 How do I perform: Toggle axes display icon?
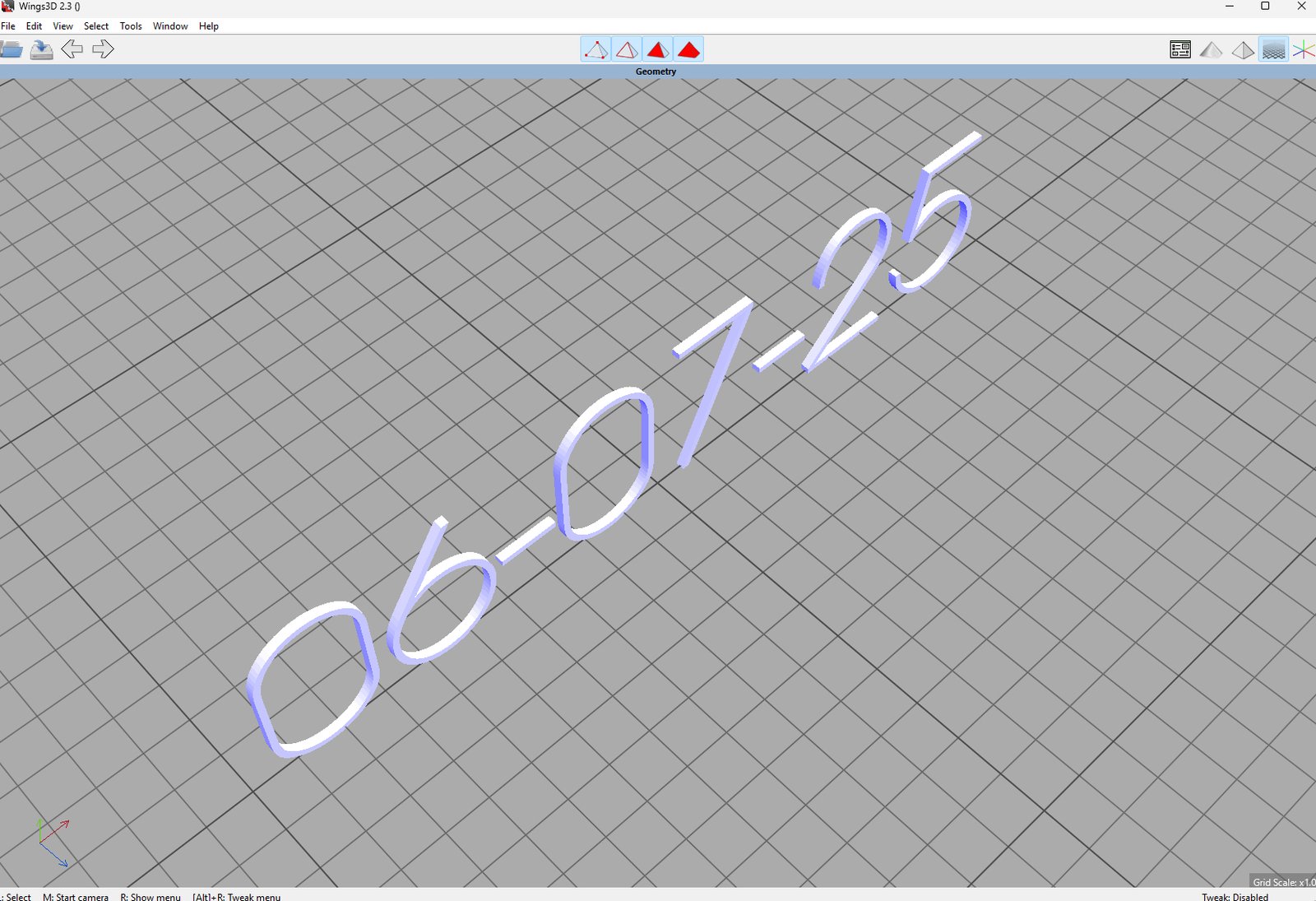tap(1304, 50)
